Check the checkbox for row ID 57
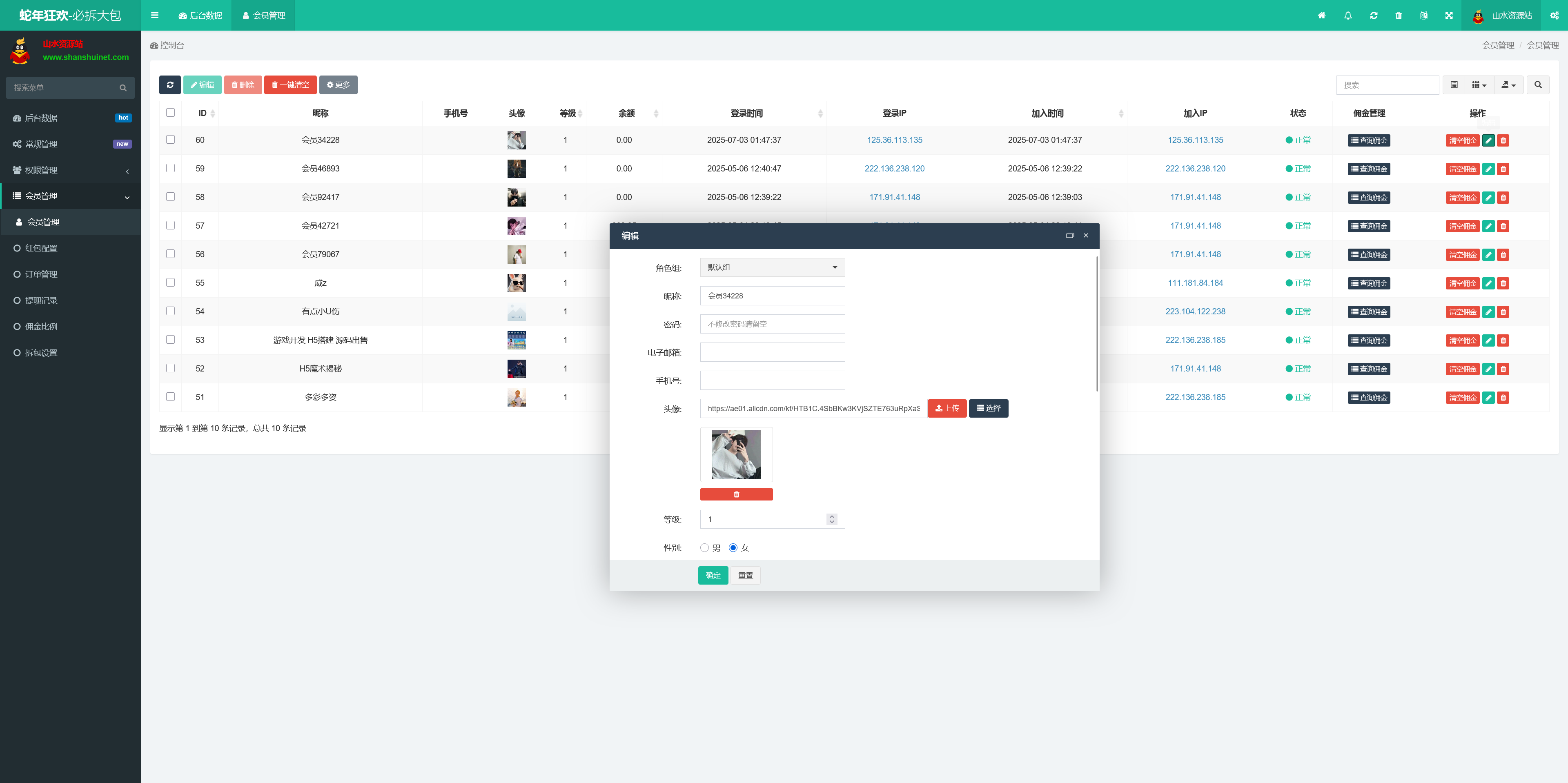Image resolution: width=1568 pixels, height=783 pixels. click(x=170, y=225)
